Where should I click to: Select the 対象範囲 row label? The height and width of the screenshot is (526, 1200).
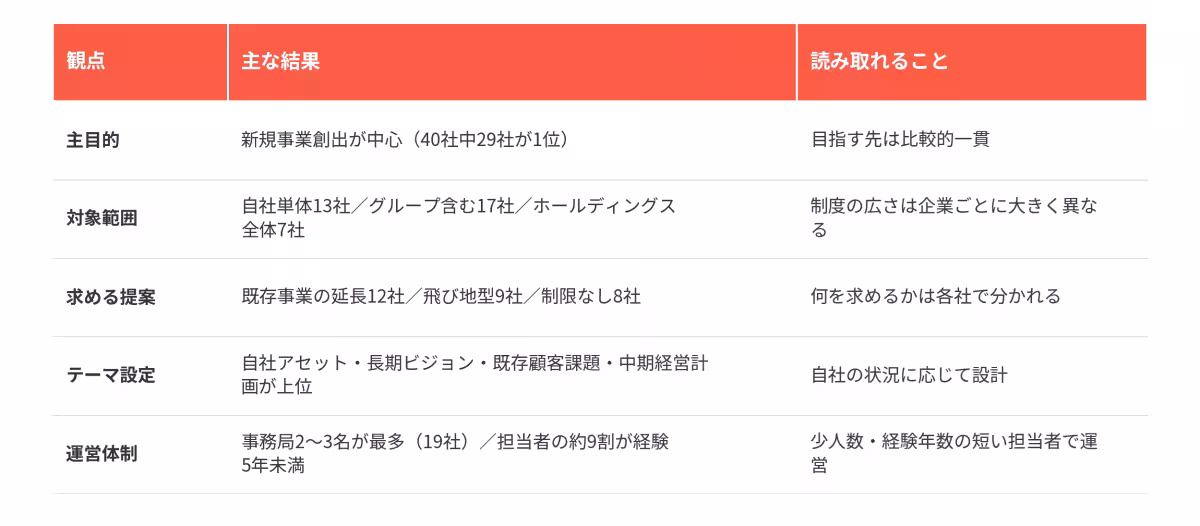[102, 219]
